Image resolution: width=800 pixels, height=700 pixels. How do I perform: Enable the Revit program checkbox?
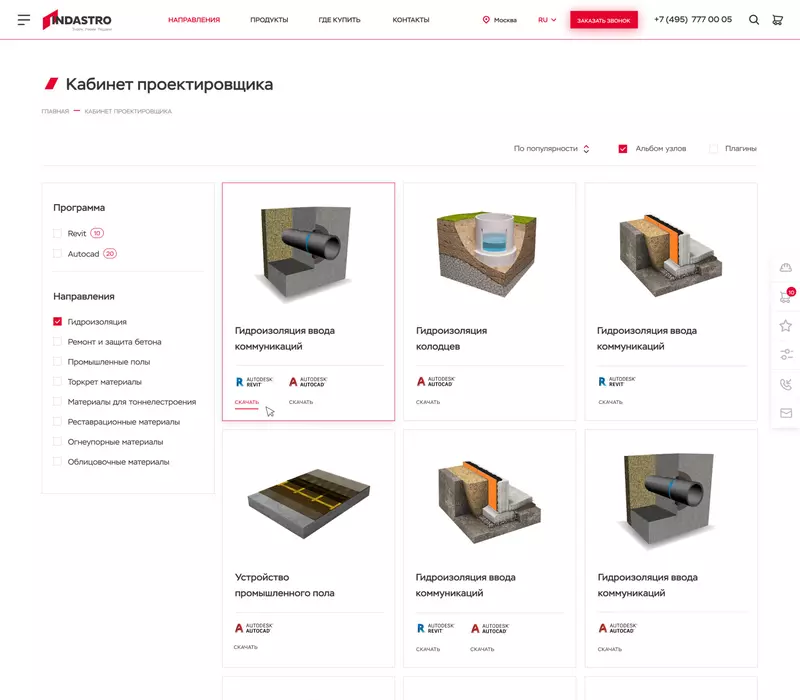pyautogui.click(x=58, y=233)
